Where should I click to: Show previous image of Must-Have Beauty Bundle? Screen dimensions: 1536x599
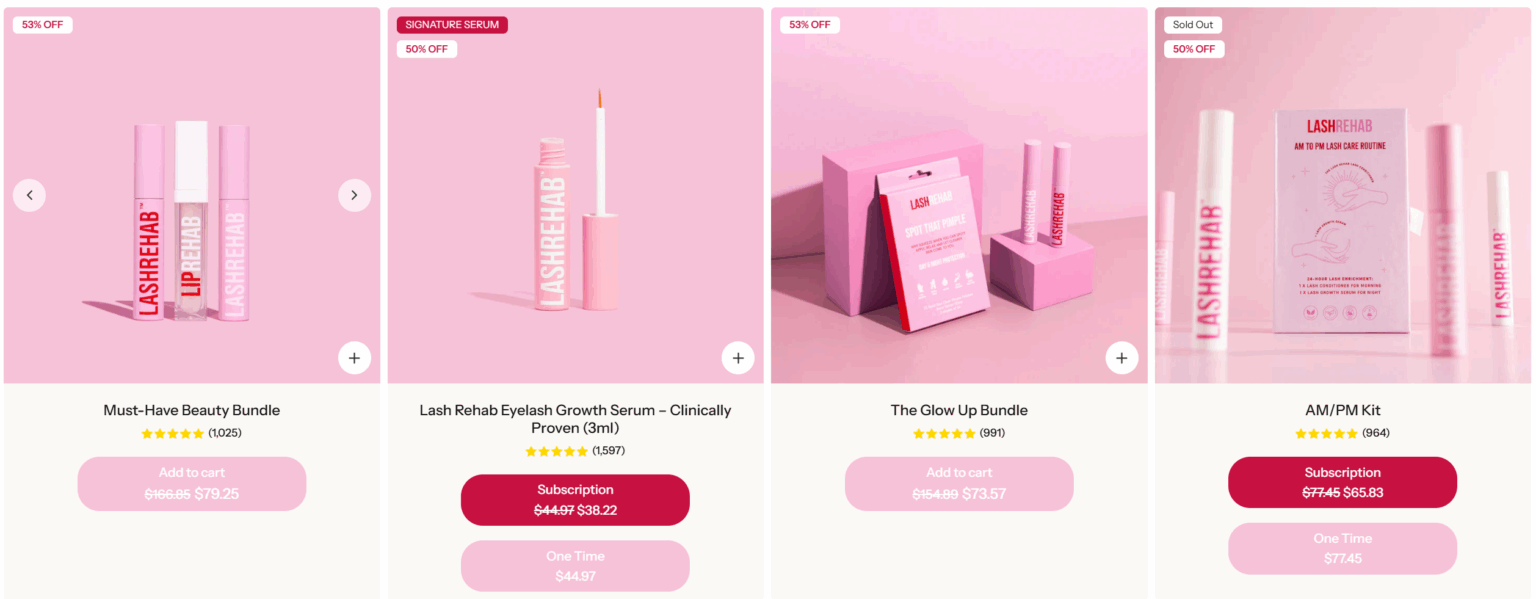29,195
